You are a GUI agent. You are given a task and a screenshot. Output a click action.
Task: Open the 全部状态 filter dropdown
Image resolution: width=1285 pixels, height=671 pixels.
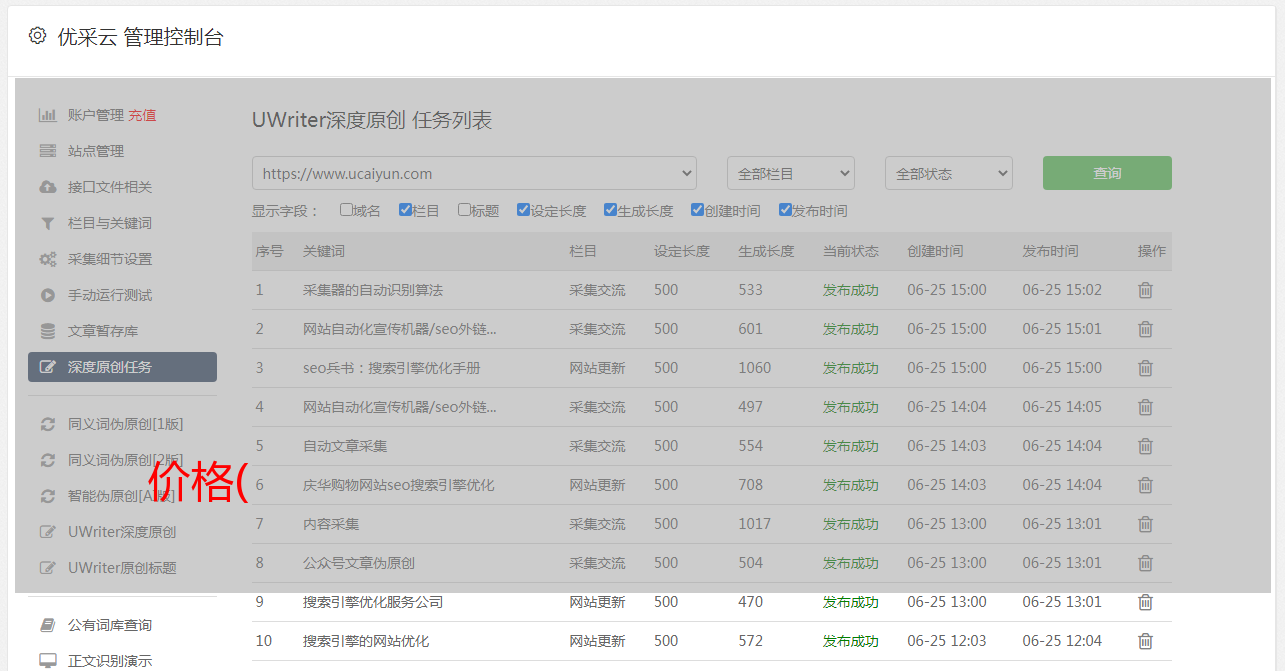pos(948,173)
